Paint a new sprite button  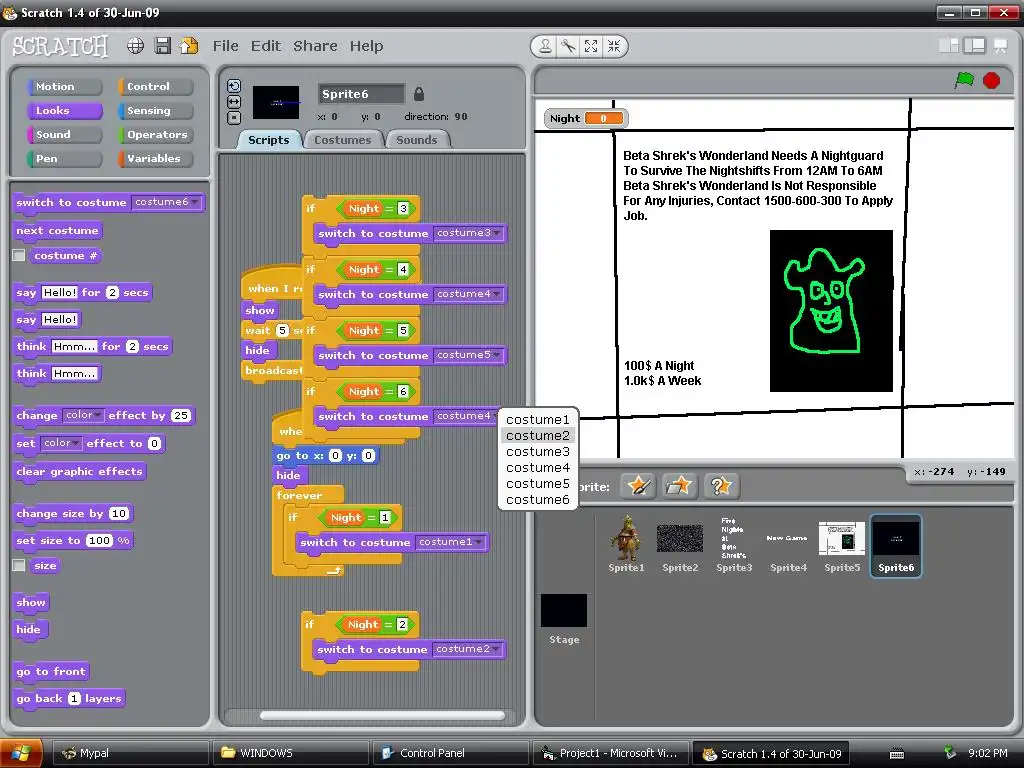click(x=638, y=486)
